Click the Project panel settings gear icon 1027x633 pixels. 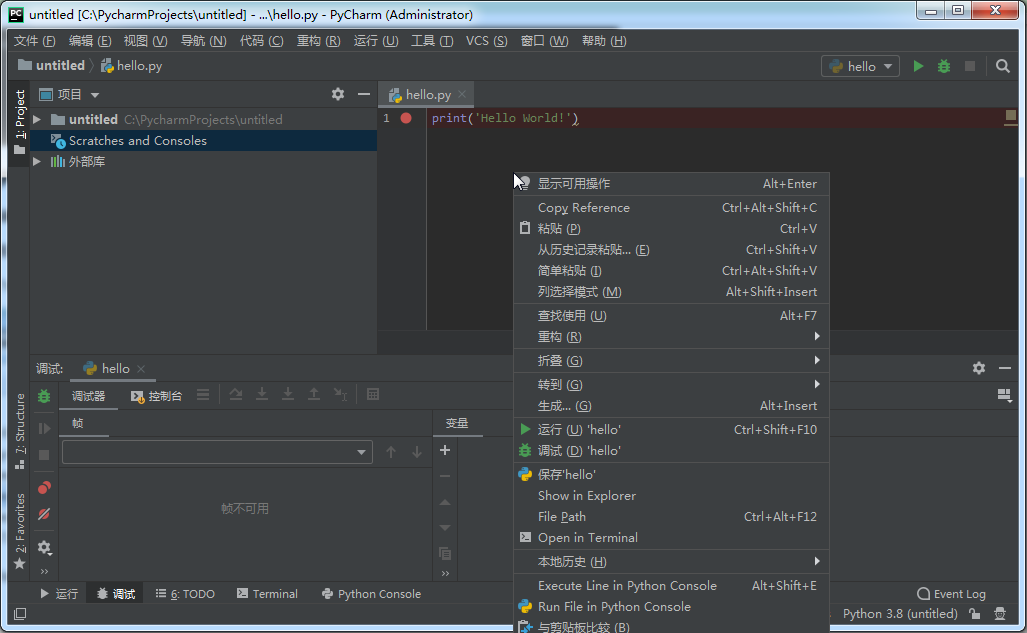point(338,94)
